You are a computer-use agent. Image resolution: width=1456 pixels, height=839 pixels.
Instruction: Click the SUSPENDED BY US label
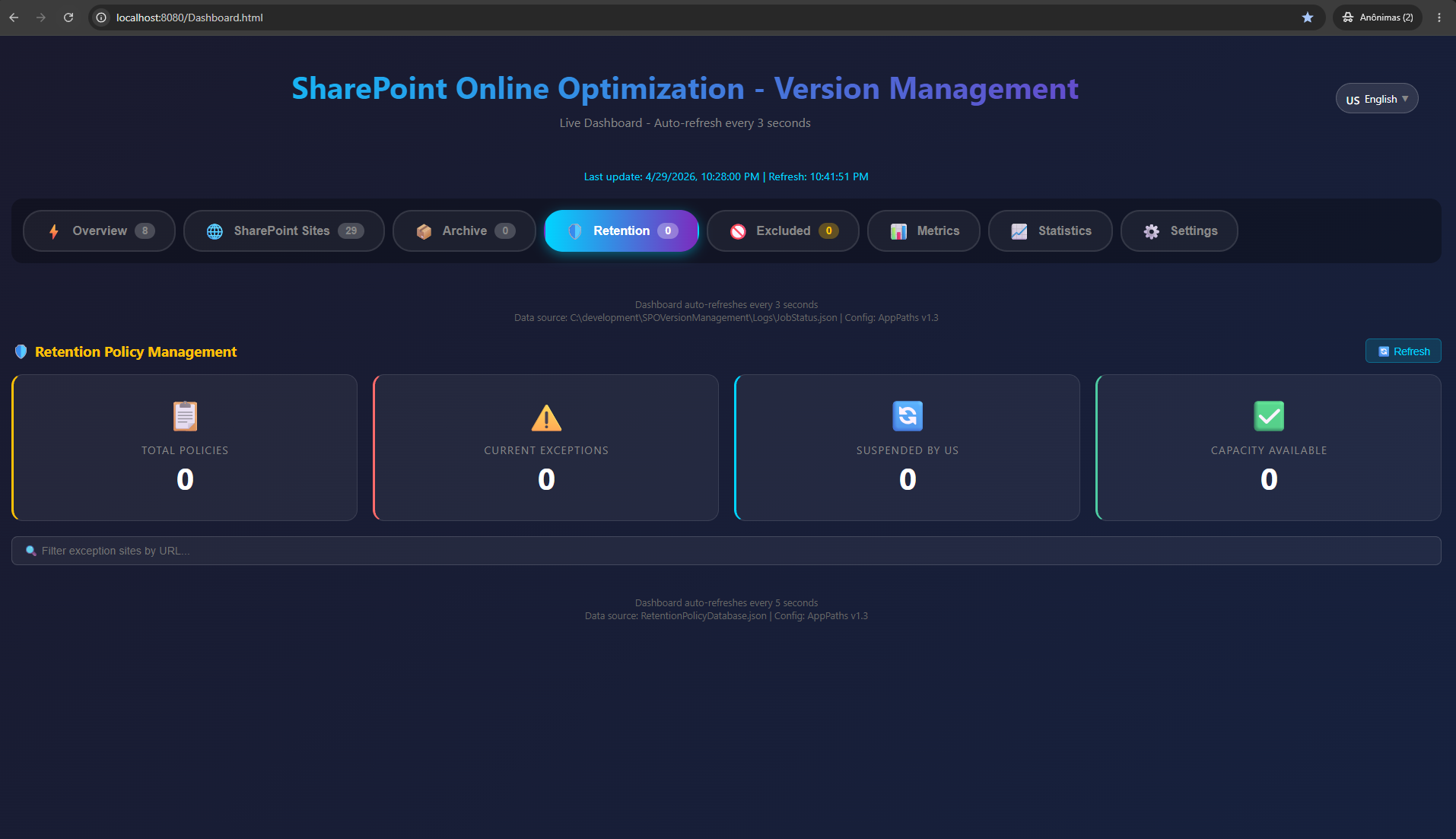click(x=908, y=450)
